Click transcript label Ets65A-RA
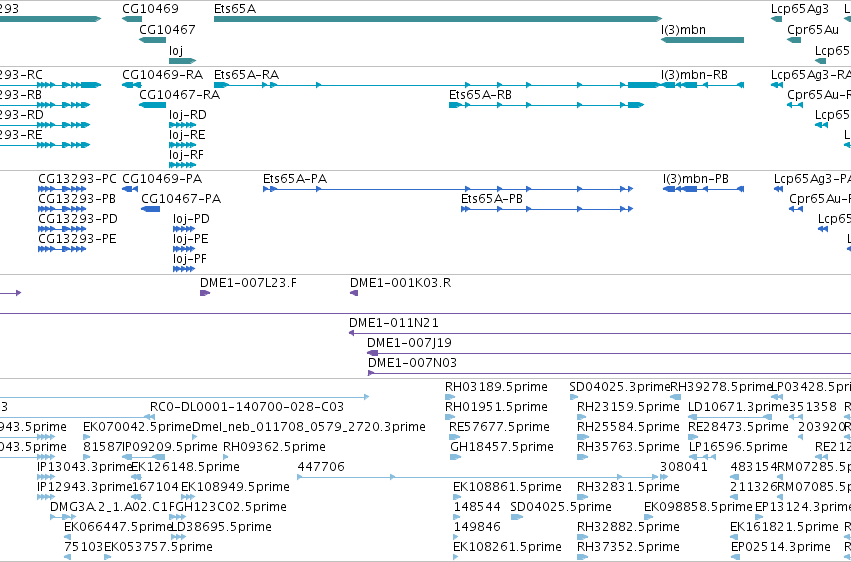Screen dimensions: 851x562 pyautogui.click(x=246, y=74)
